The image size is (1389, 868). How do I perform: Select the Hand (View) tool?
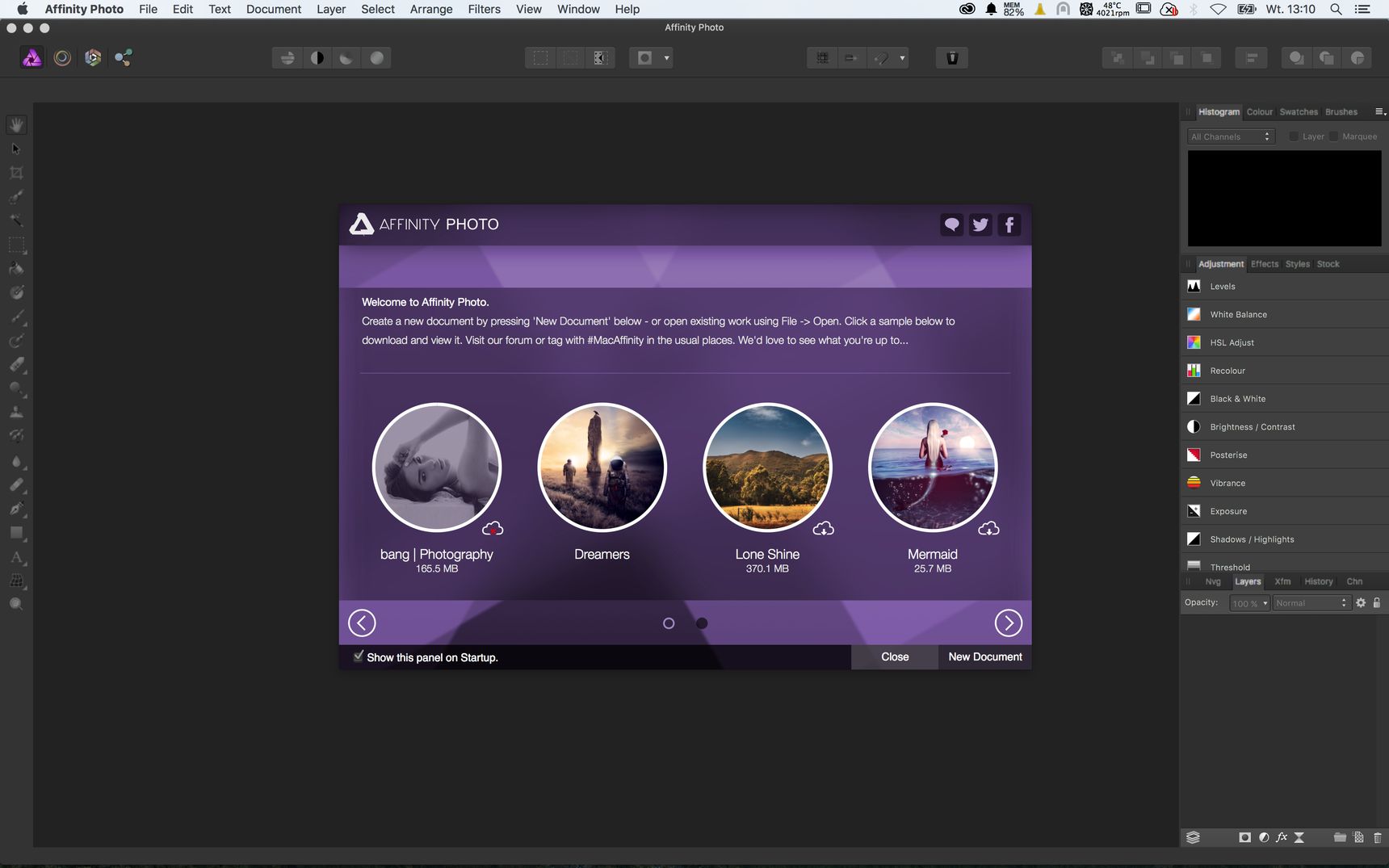pos(16,125)
